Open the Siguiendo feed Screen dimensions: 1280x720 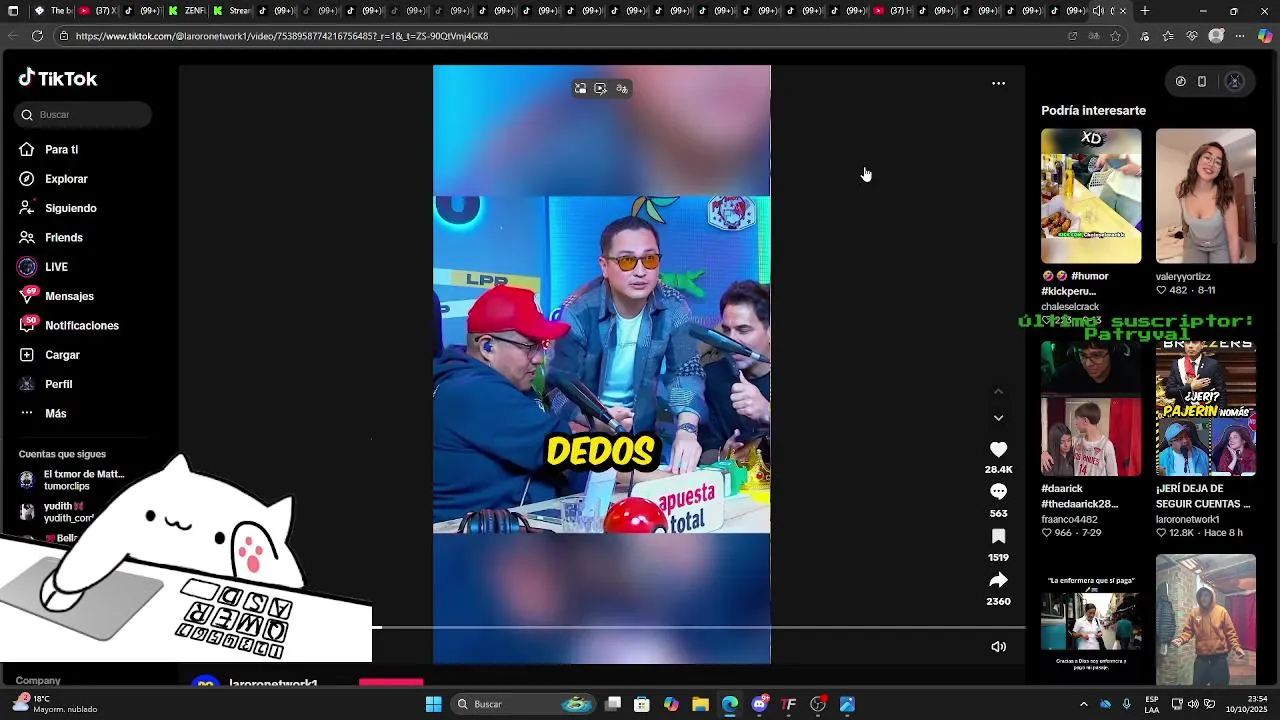70,208
